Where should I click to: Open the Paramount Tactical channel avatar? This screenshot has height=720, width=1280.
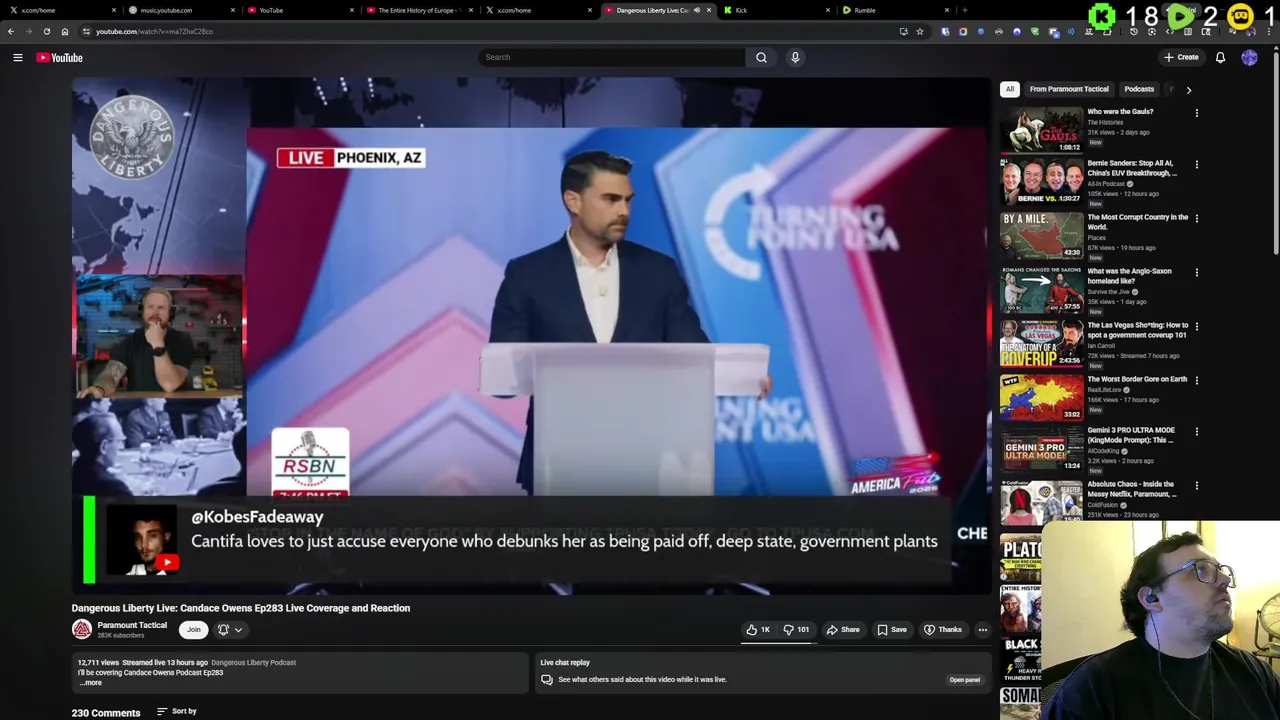pos(82,629)
